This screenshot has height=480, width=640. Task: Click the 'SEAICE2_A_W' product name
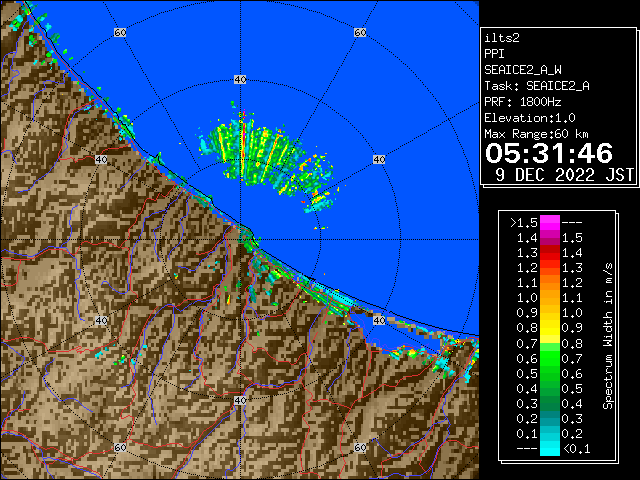point(522,70)
